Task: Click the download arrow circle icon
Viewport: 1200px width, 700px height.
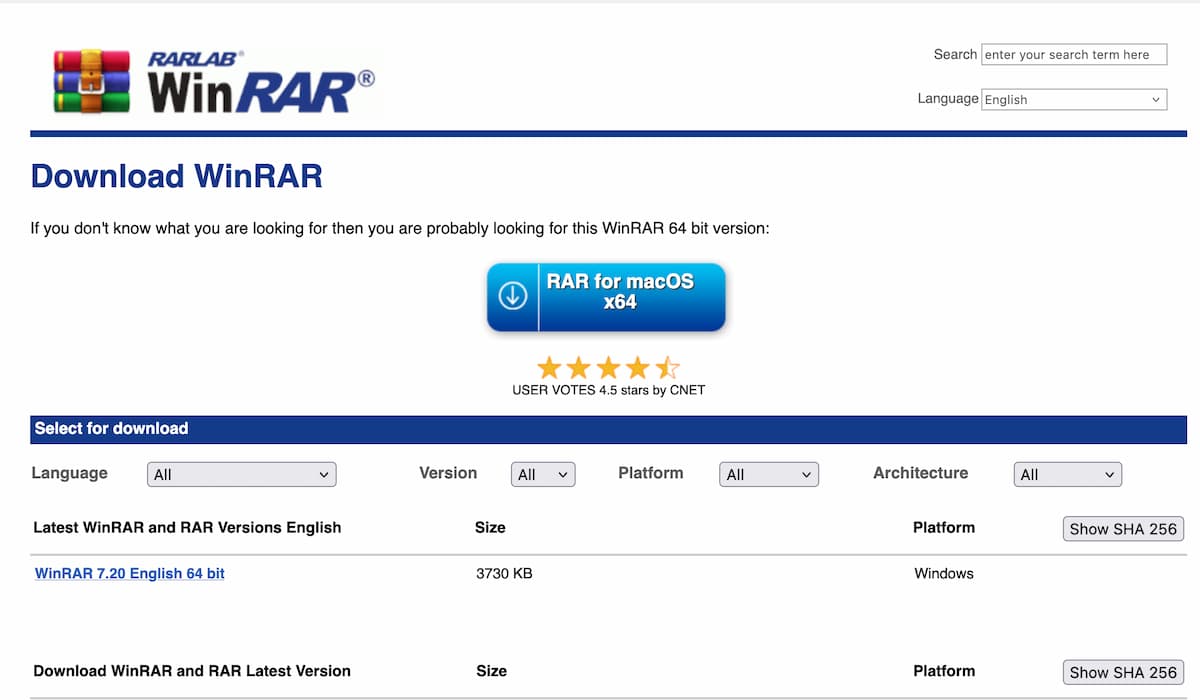Action: click(513, 296)
